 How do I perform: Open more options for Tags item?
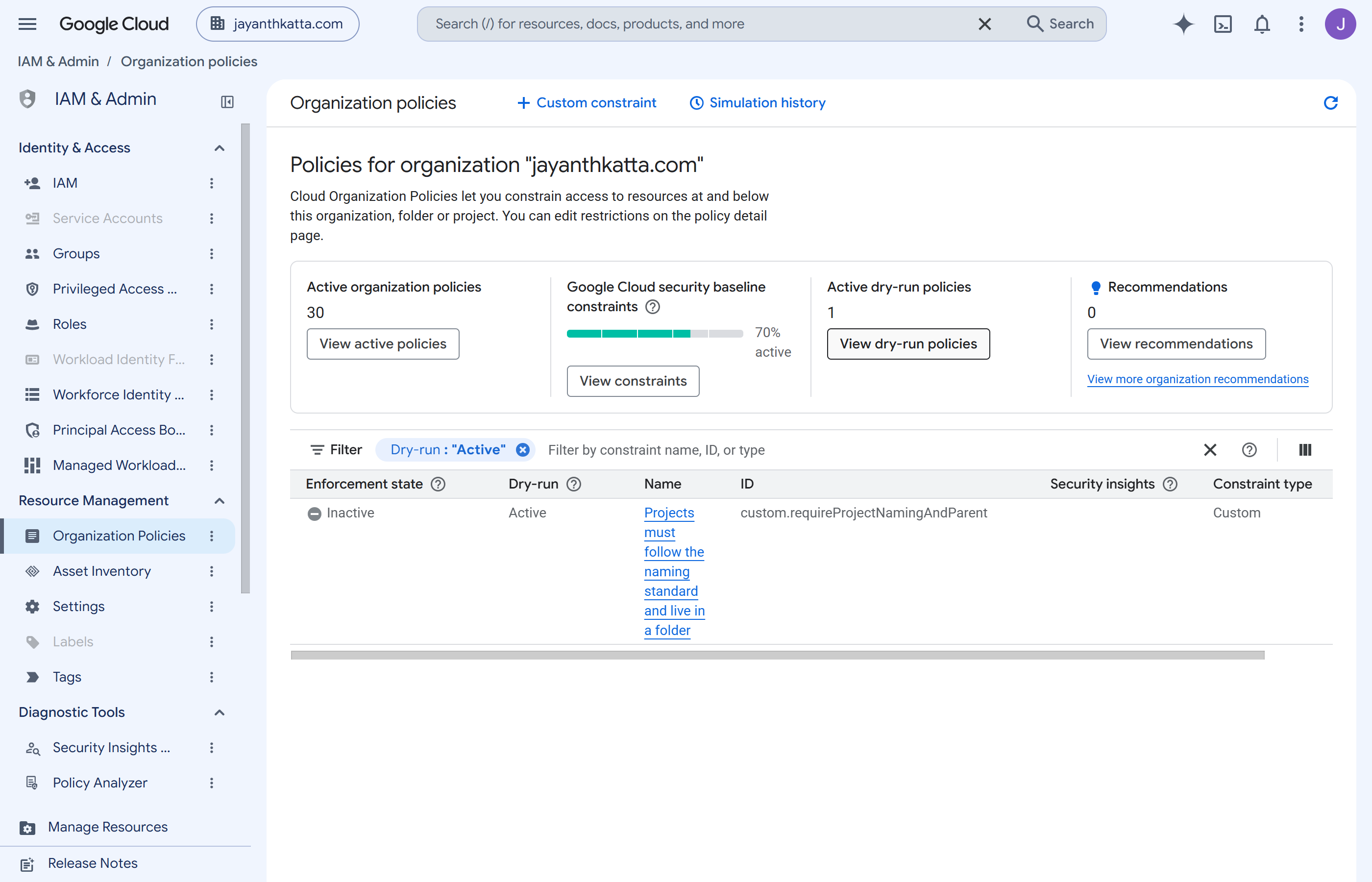coord(212,677)
